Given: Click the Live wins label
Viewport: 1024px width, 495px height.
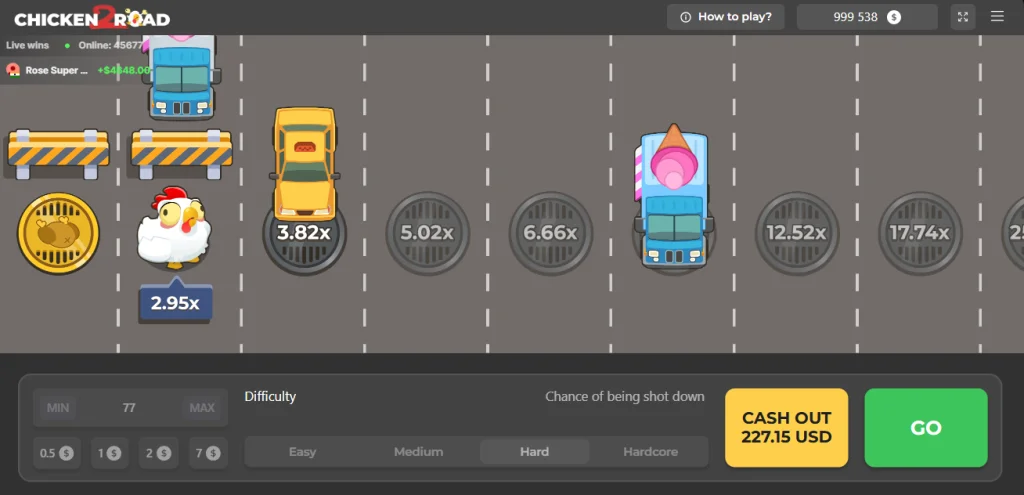Looking at the screenshot, I should pyautogui.click(x=28, y=45).
